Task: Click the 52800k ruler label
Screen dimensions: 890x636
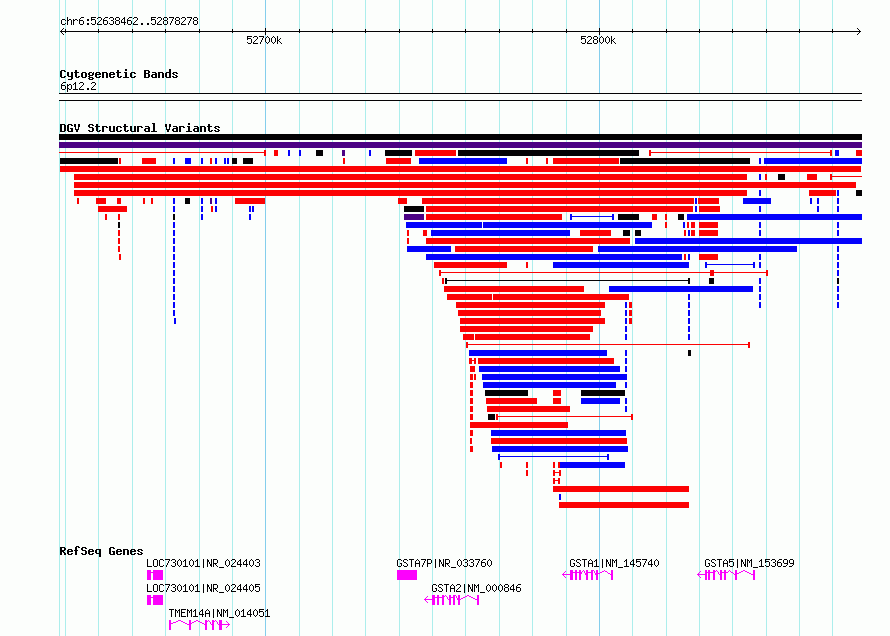Action: point(598,40)
